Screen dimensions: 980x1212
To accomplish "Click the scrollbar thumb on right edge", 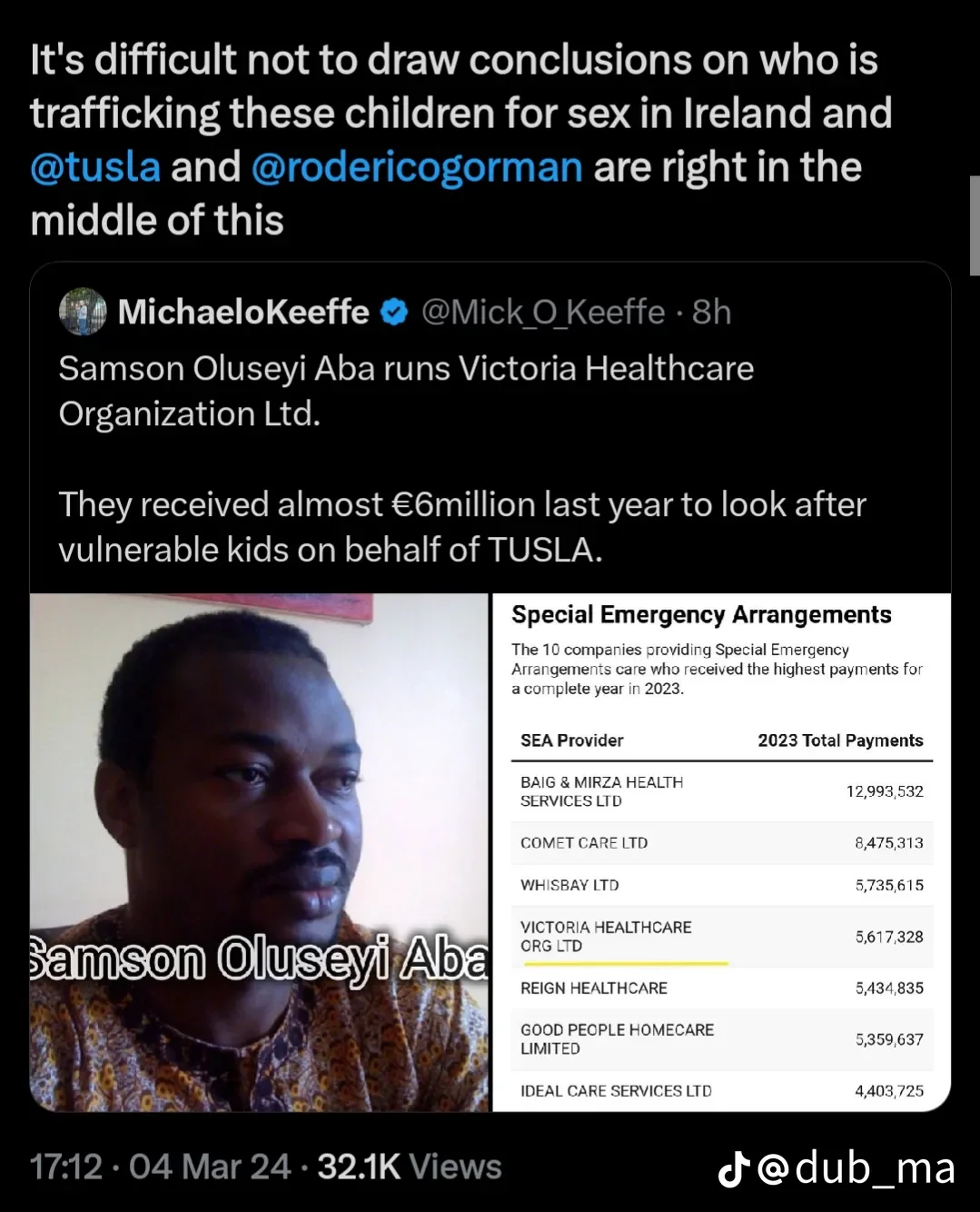I will click(x=975, y=225).
